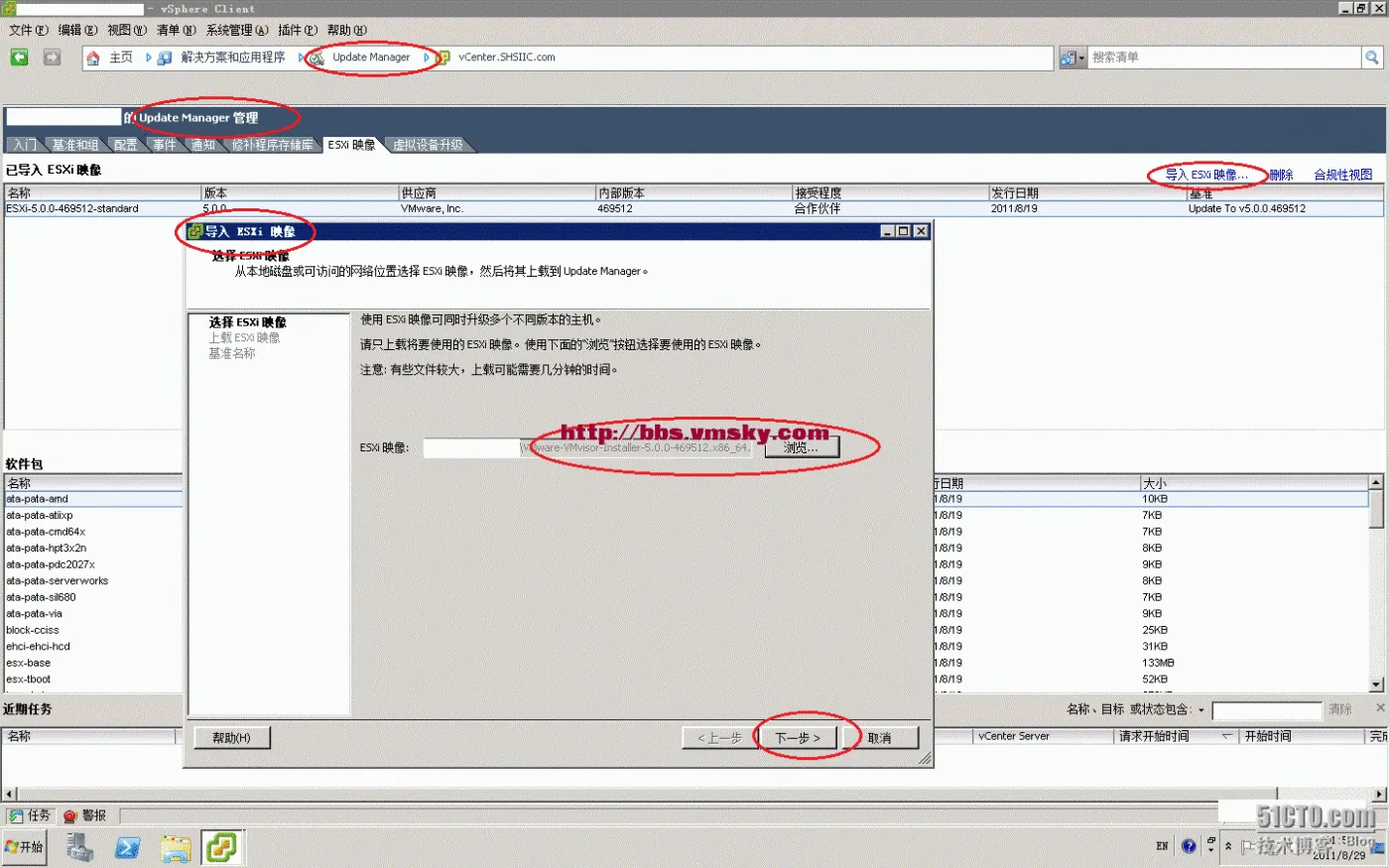Click the 下一步 > button

[798, 738]
